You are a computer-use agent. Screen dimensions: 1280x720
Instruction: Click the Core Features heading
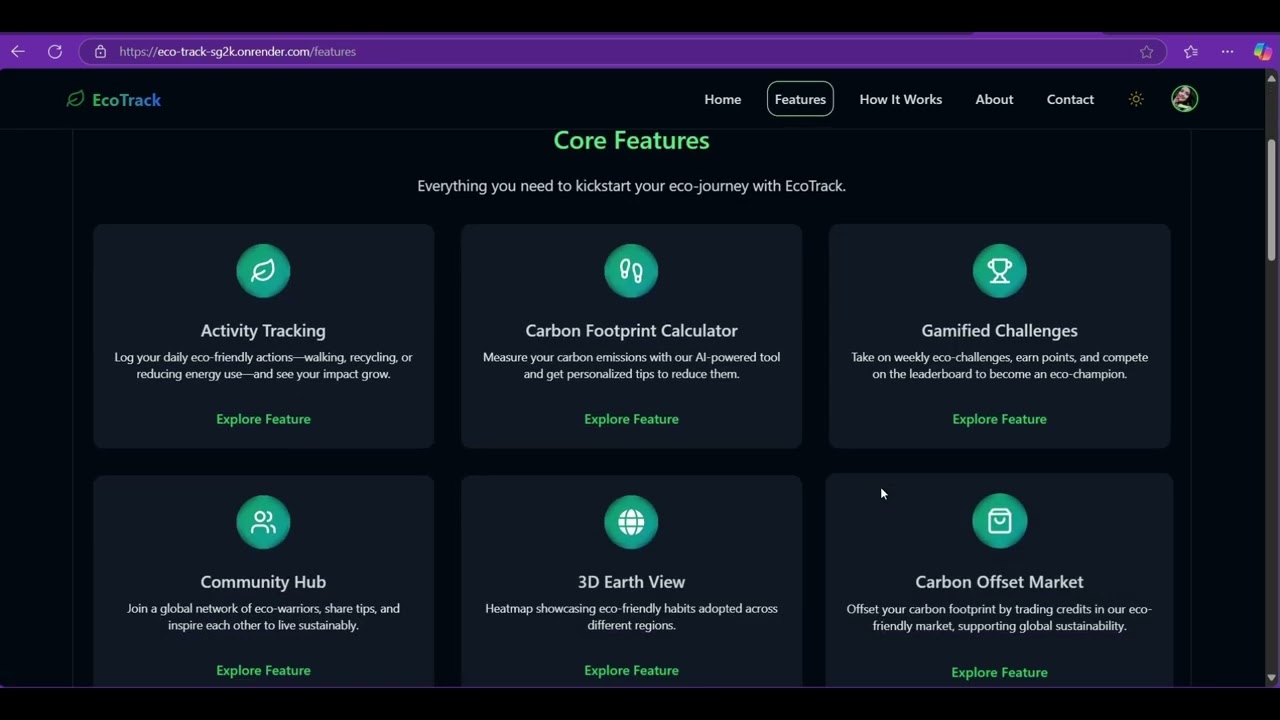click(x=631, y=140)
